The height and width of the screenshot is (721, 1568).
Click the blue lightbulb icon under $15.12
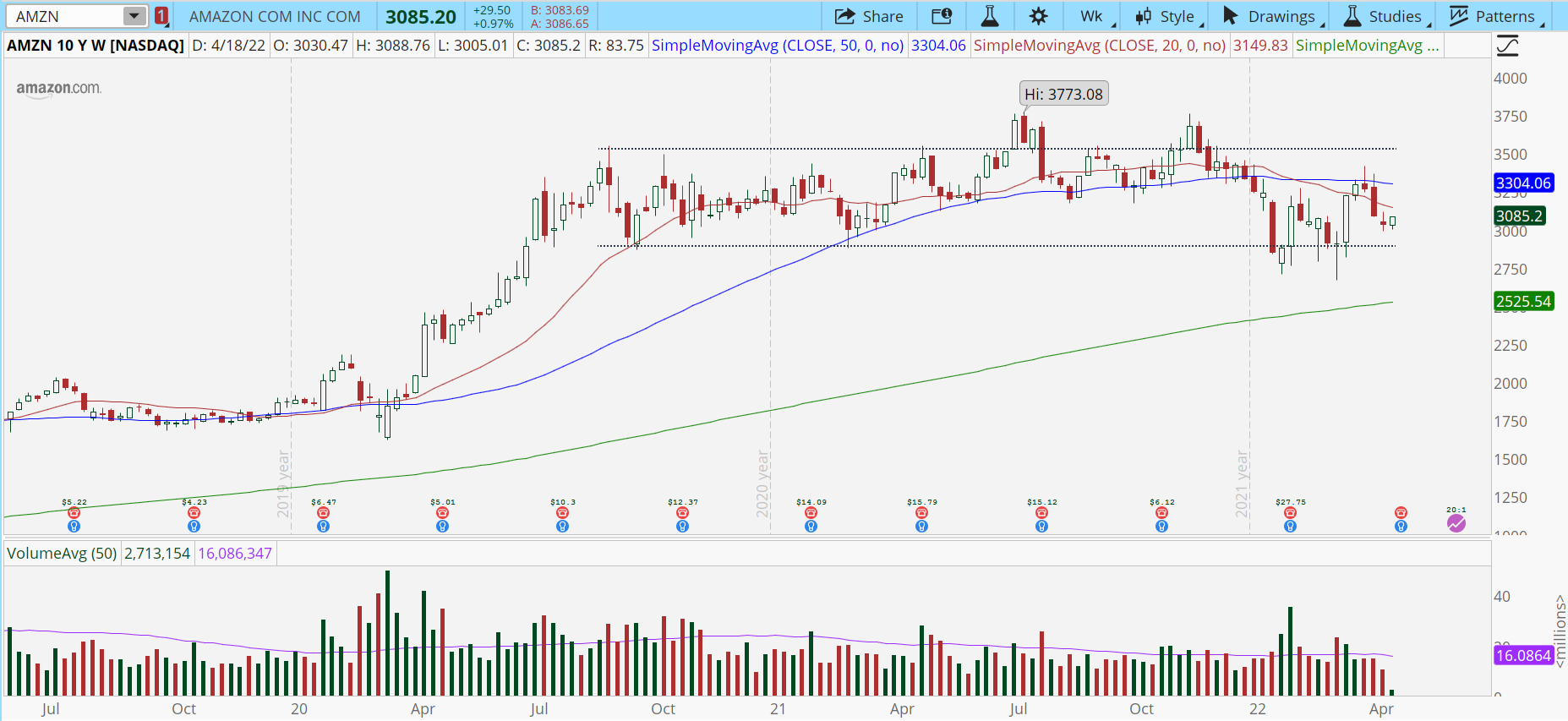1041,527
